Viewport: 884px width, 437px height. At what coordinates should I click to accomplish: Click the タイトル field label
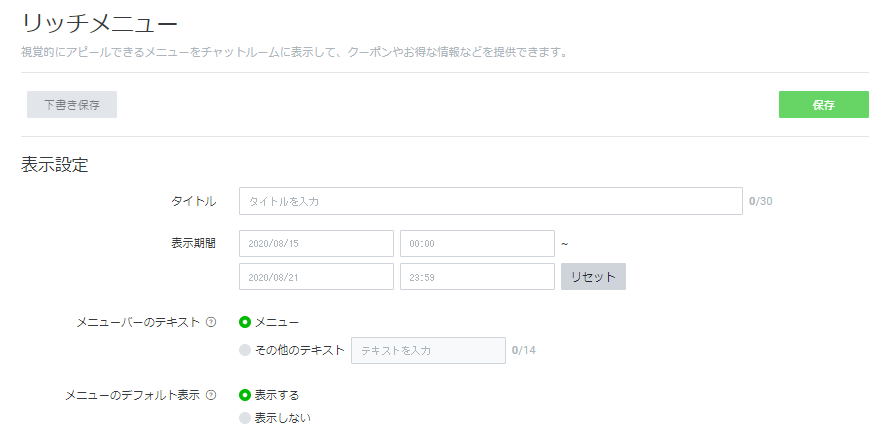(x=193, y=201)
